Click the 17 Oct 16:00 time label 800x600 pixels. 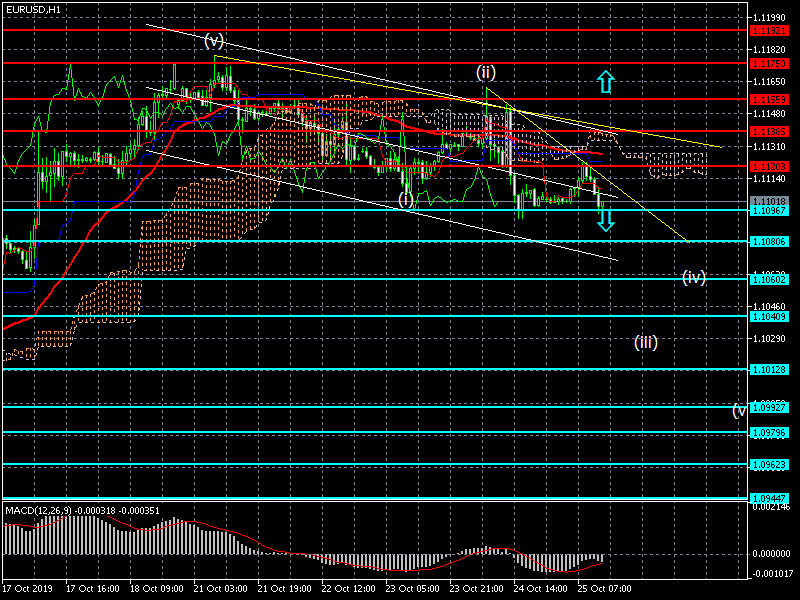point(93,589)
